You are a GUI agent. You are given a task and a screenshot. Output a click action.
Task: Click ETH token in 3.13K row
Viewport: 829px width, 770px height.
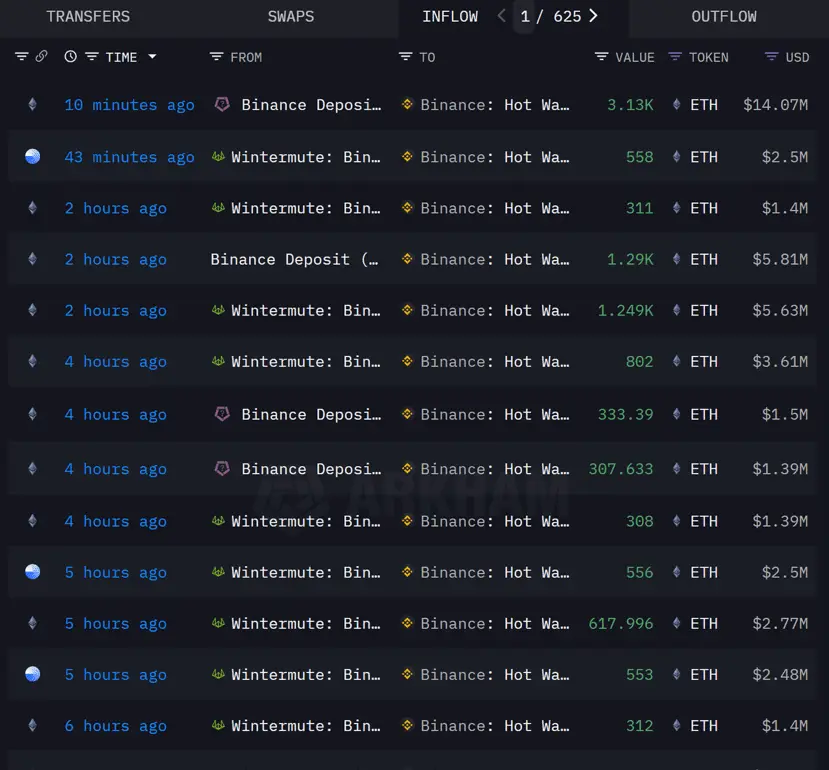click(704, 105)
